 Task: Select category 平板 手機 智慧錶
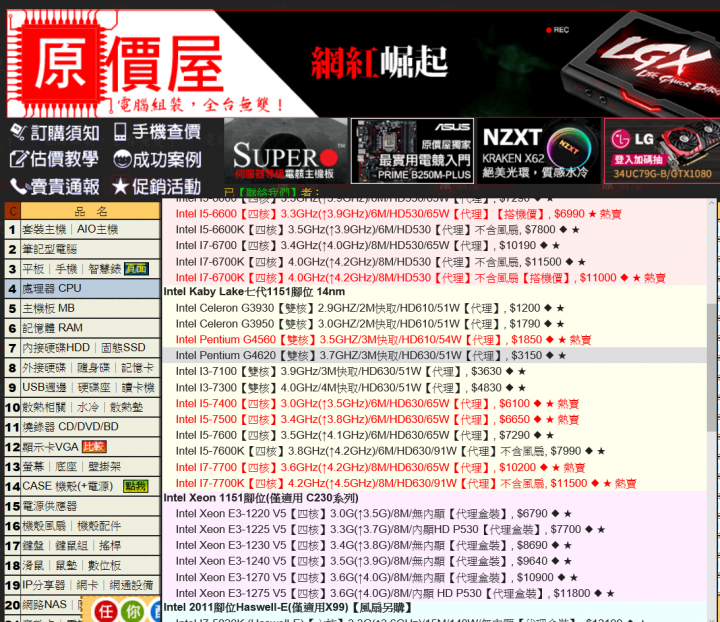(90, 269)
